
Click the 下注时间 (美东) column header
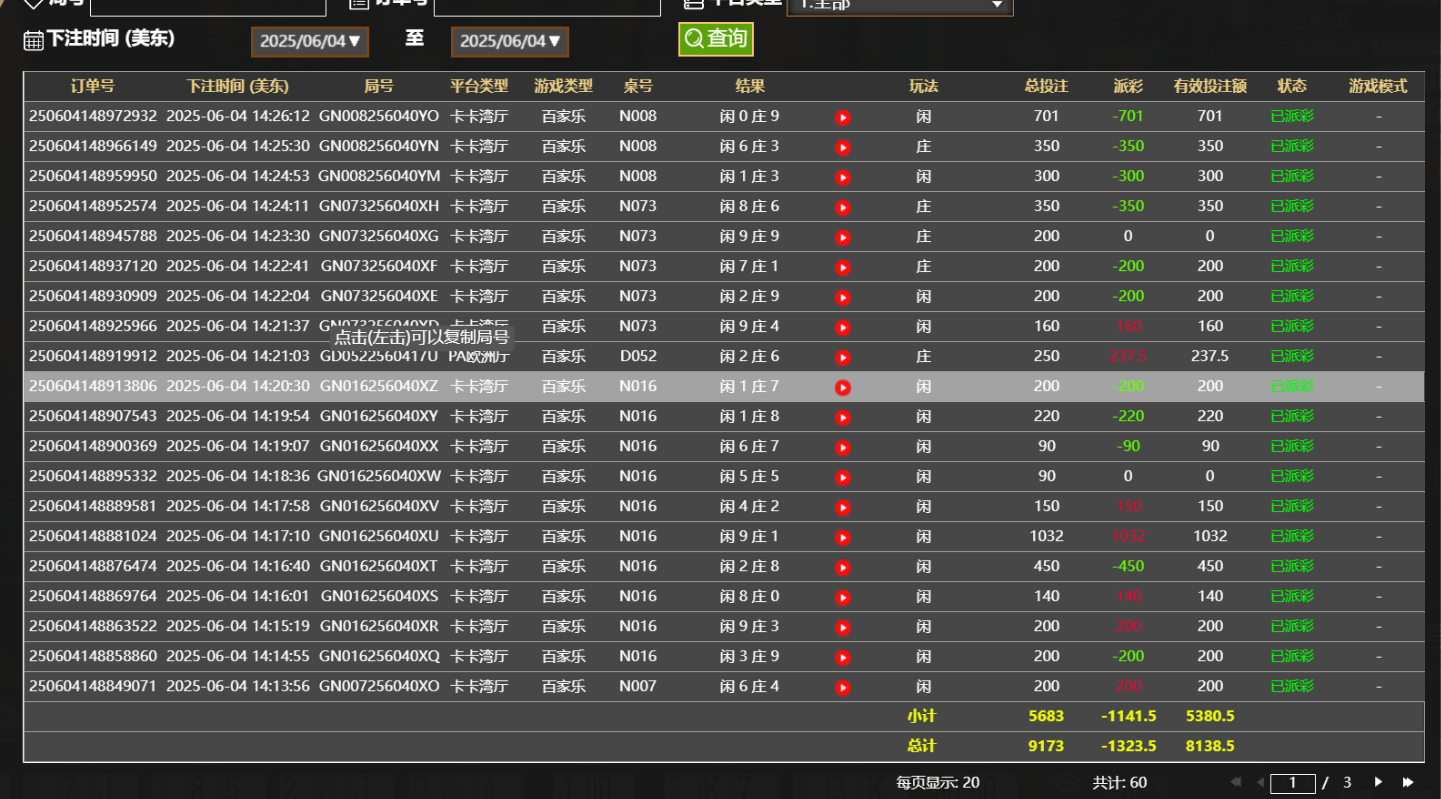237,86
